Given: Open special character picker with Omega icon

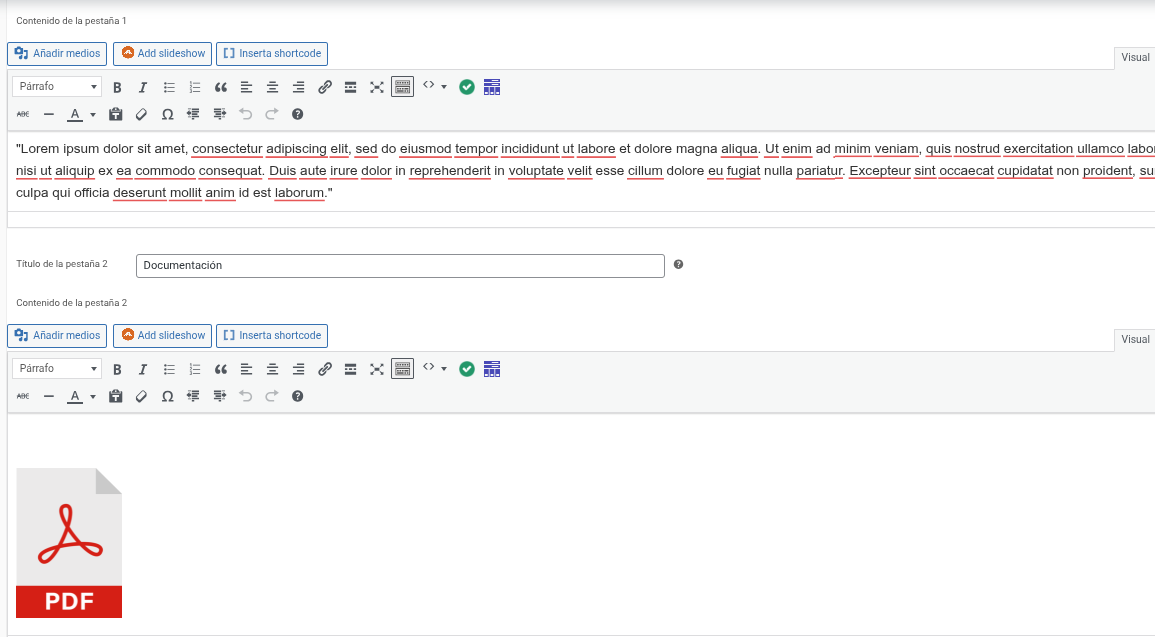Looking at the screenshot, I should click(x=167, y=114).
